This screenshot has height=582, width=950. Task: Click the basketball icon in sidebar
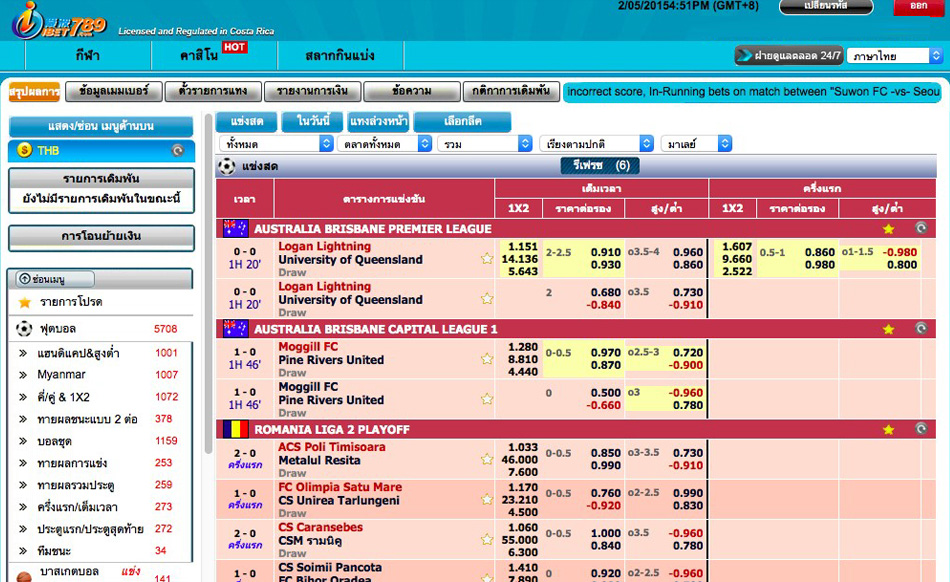click(24, 575)
